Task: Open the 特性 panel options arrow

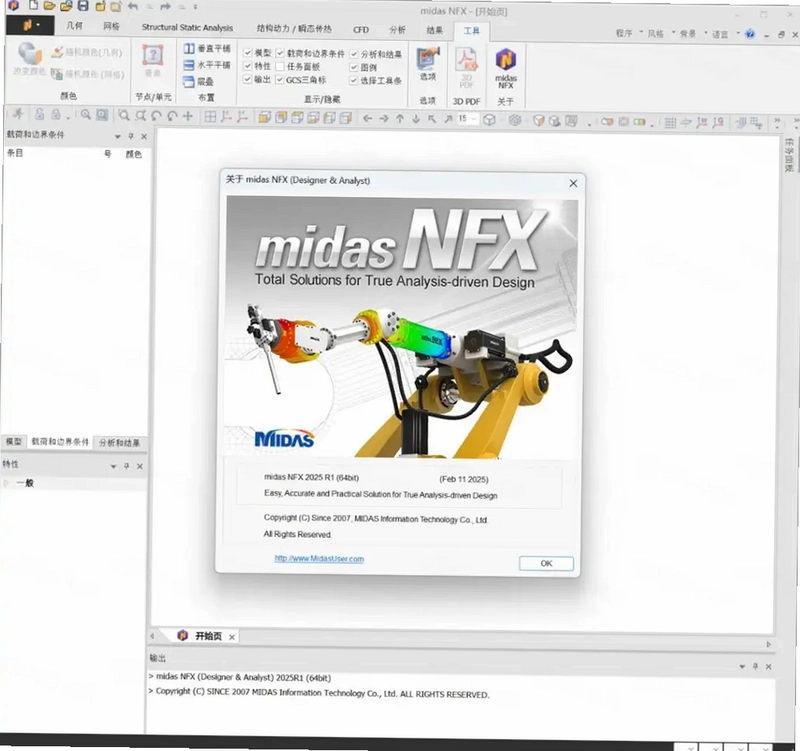Action: click(113, 466)
